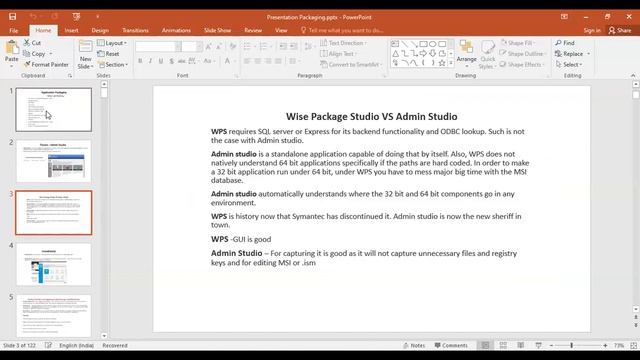
Task: Activate the Format Painter brush
Action: pyautogui.click(x=46, y=64)
